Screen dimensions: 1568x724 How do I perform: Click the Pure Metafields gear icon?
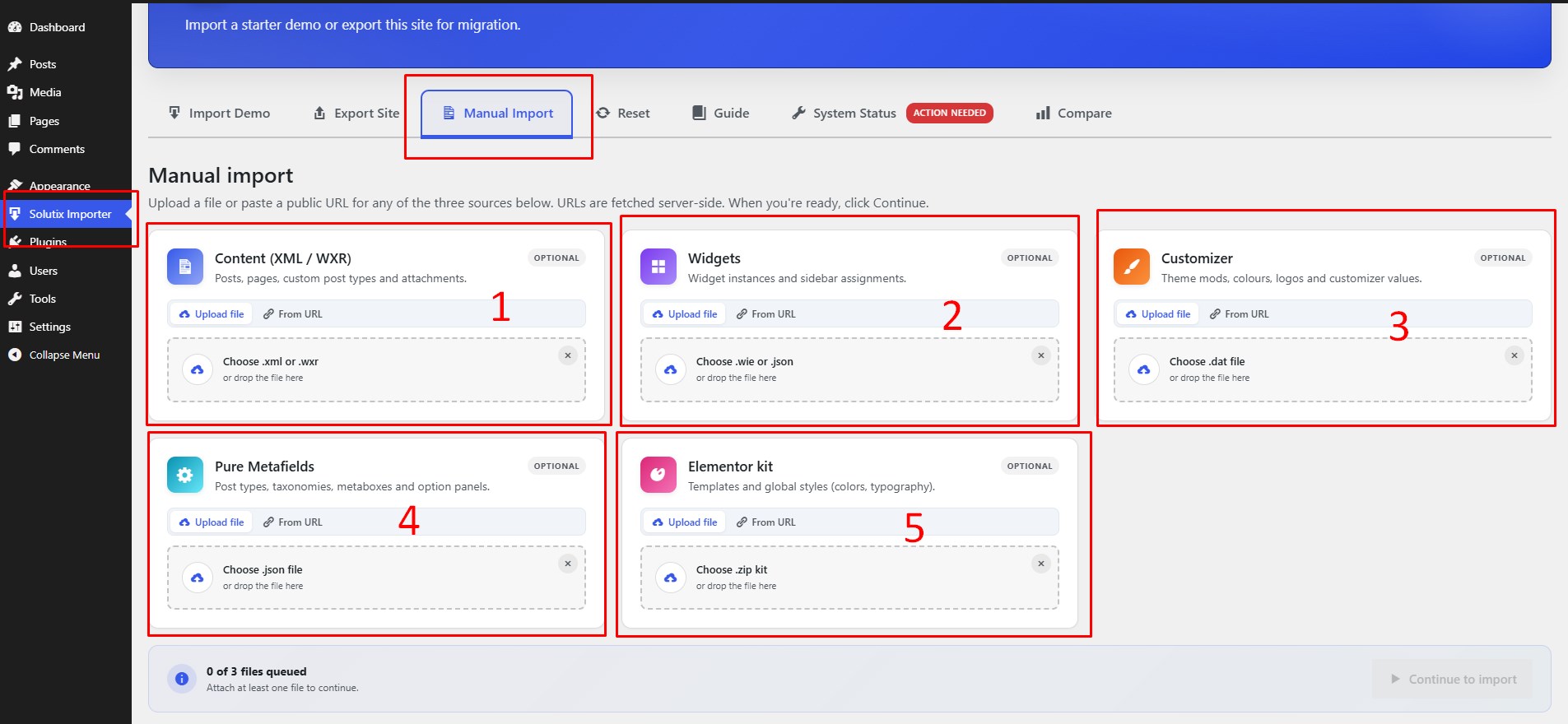[185, 475]
